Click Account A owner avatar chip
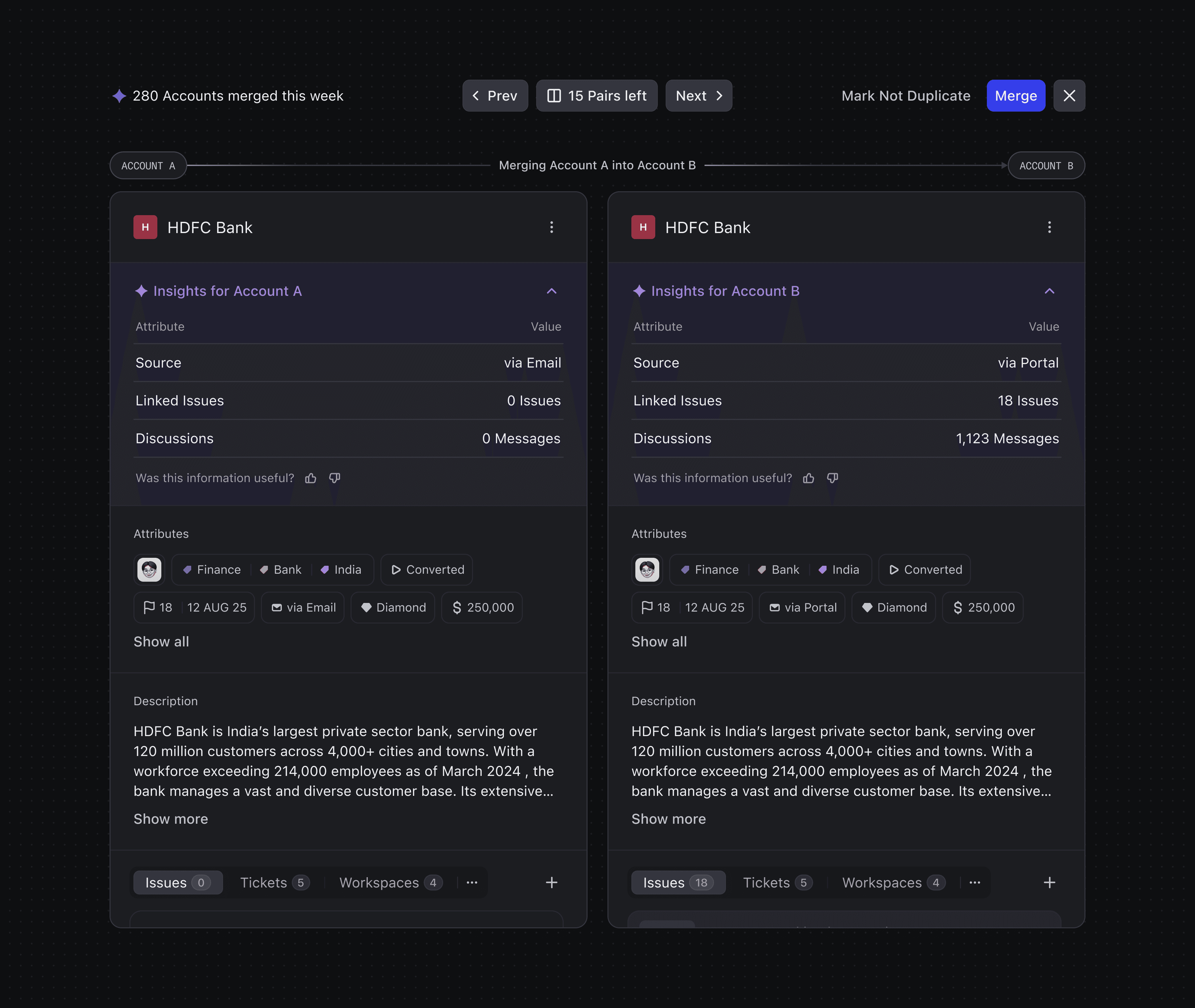Viewport: 1195px width, 1008px height. click(x=150, y=570)
